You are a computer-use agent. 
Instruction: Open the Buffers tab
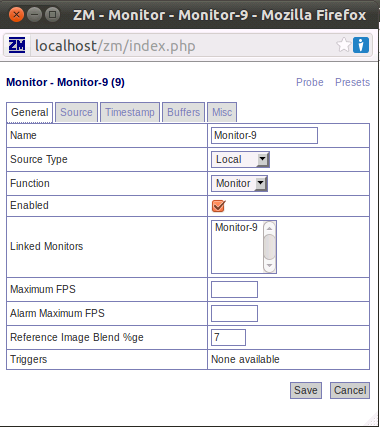tap(184, 112)
